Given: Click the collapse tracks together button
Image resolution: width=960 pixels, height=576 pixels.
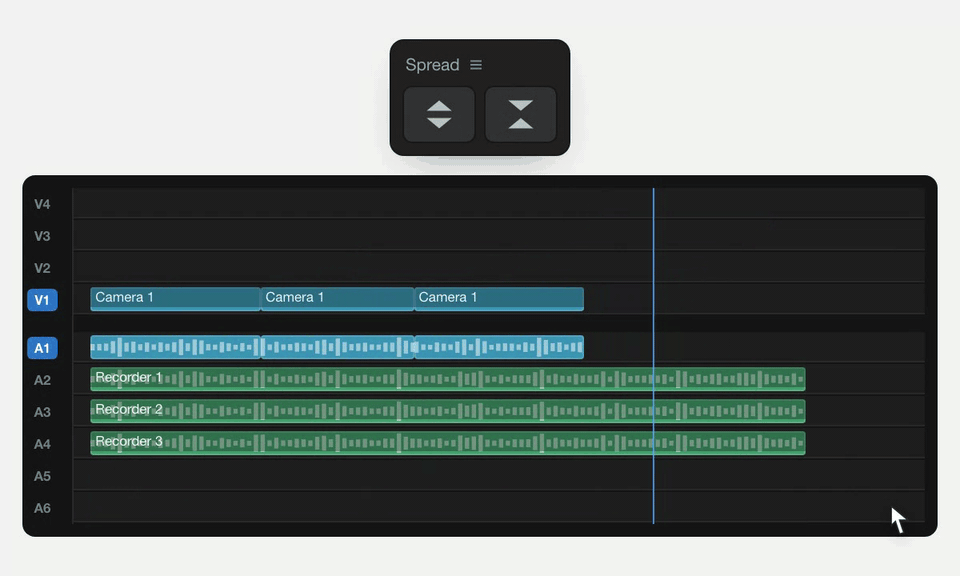Looking at the screenshot, I should coord(520,114).
